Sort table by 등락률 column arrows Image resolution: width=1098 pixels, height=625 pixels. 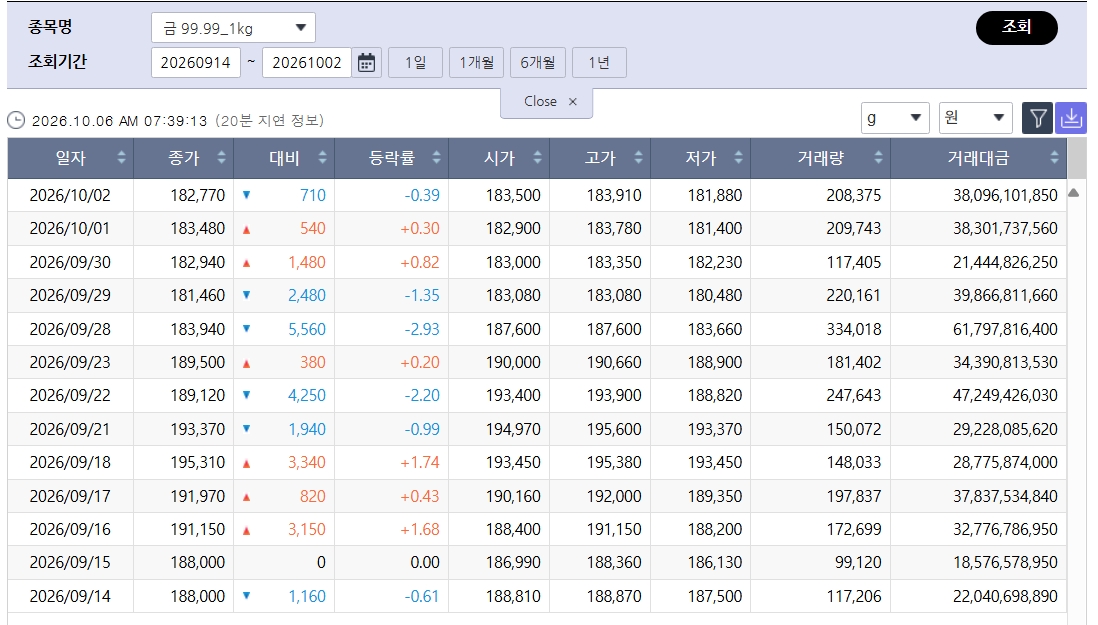tap(436, 157)
